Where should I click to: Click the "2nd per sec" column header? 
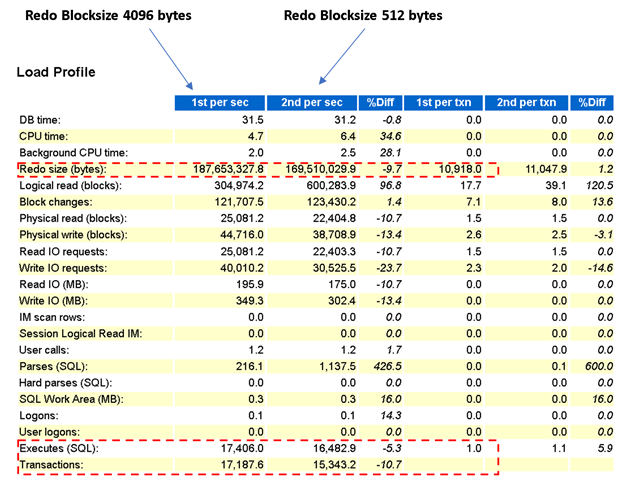tap(312, 102)
